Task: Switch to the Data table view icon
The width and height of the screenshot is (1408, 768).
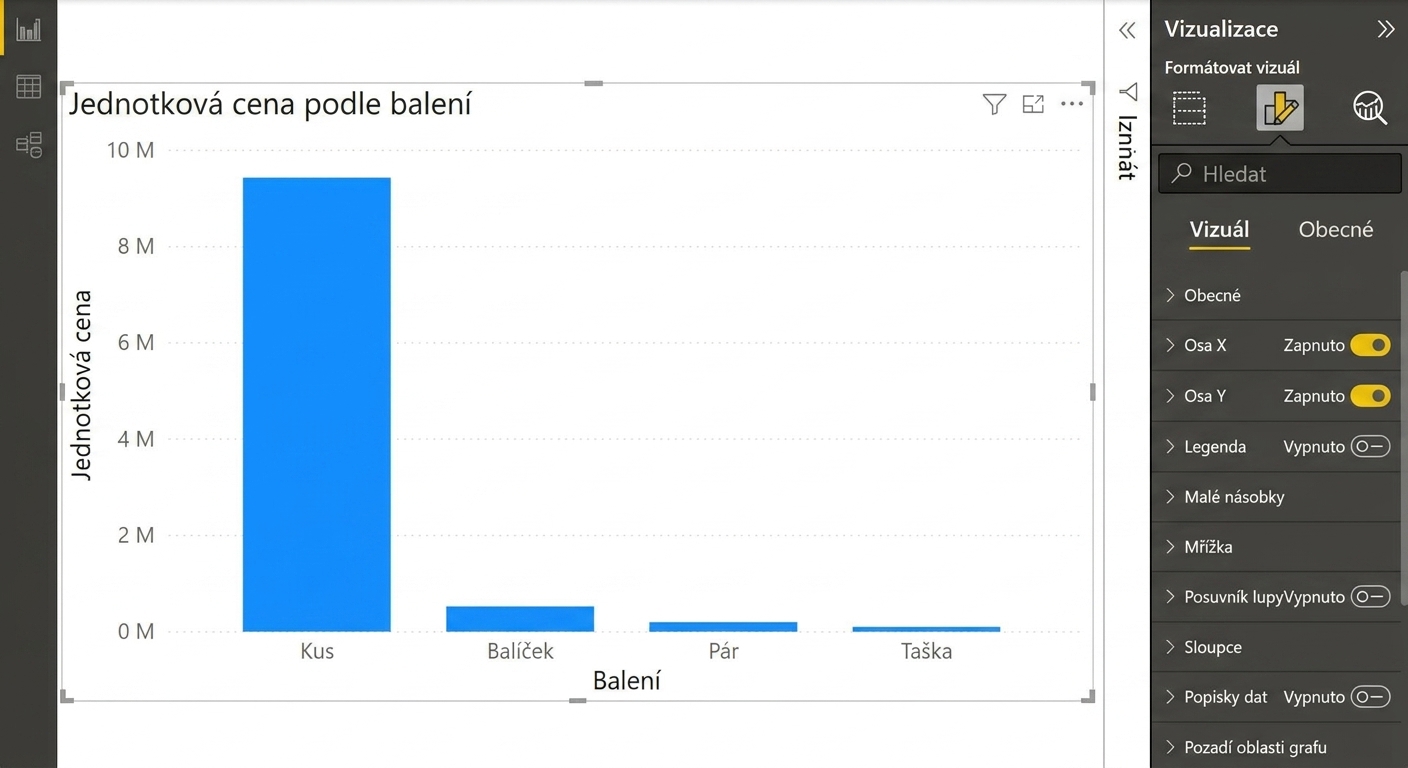Action: point(29,87)
